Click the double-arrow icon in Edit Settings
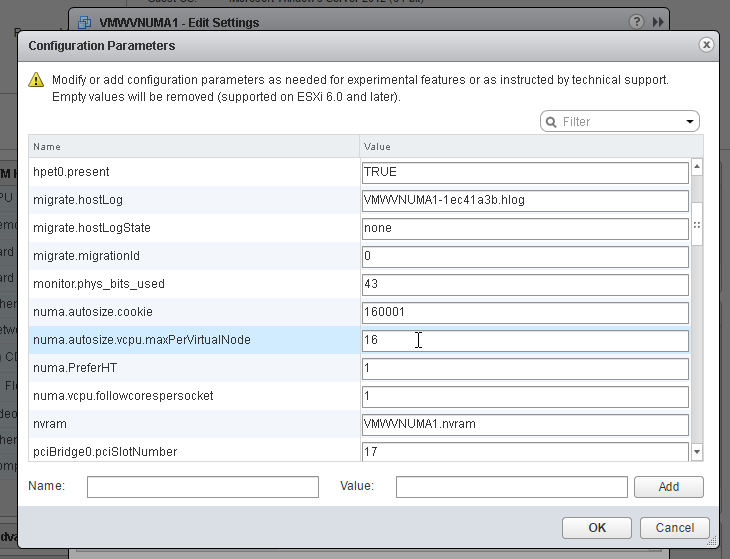The image size is (730, 559). coord(658,22)
